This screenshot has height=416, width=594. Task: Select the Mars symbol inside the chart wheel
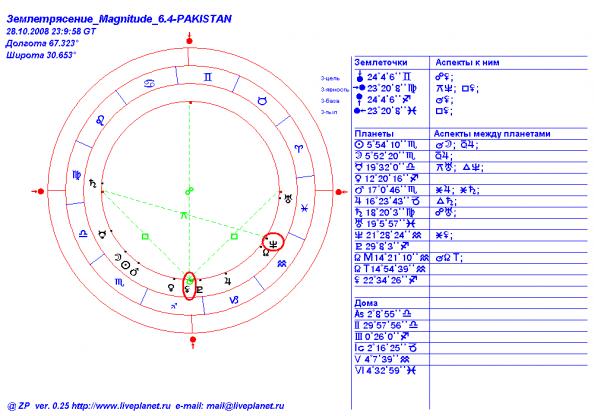pos(134,271)
